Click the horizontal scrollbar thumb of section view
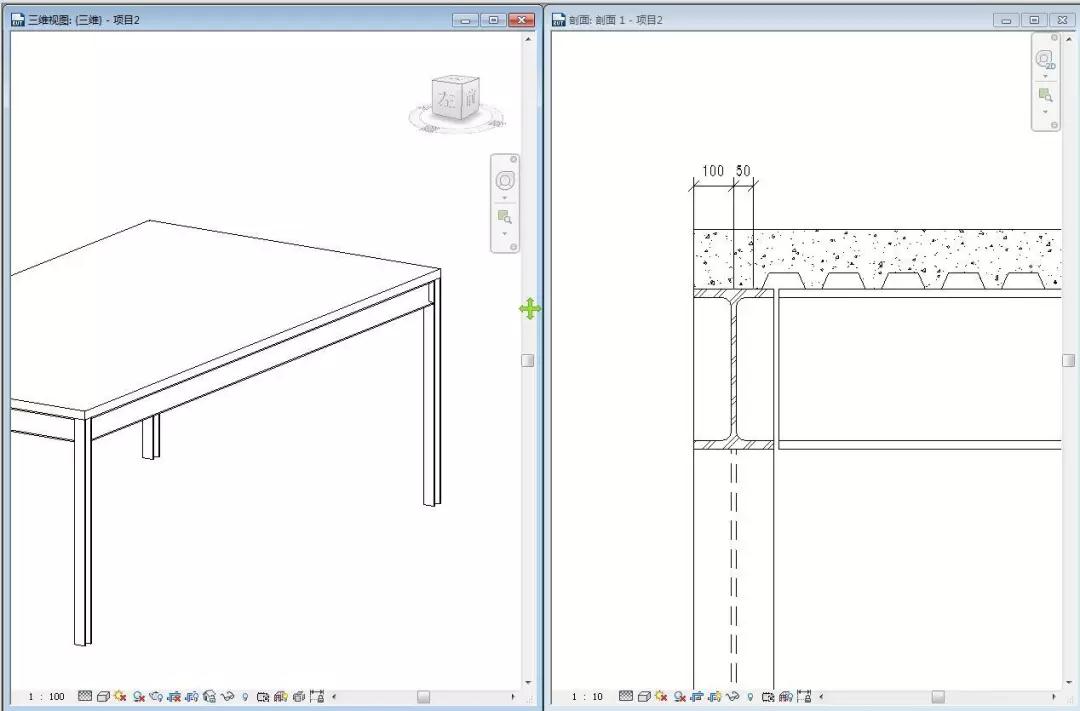 click(x=938, y=697)
